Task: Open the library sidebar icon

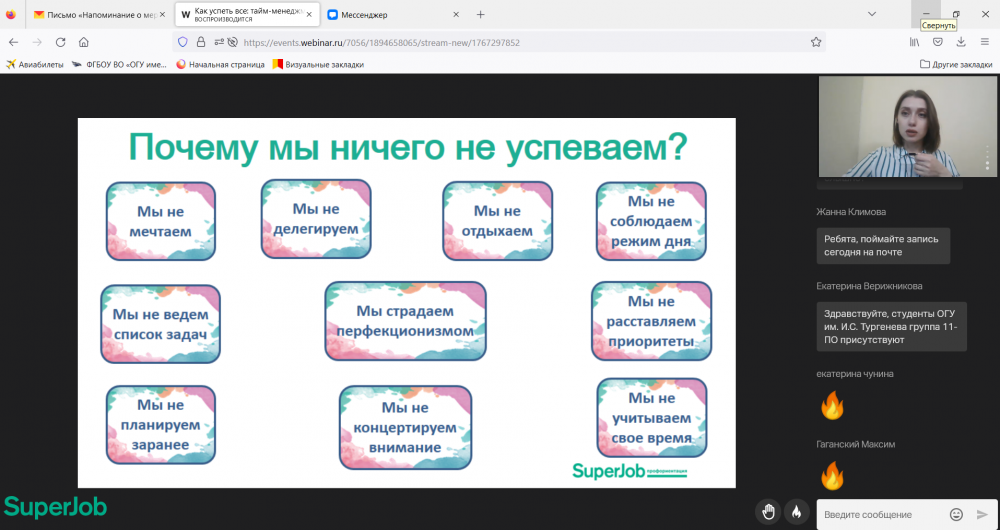Action: [x=914, y=42]
